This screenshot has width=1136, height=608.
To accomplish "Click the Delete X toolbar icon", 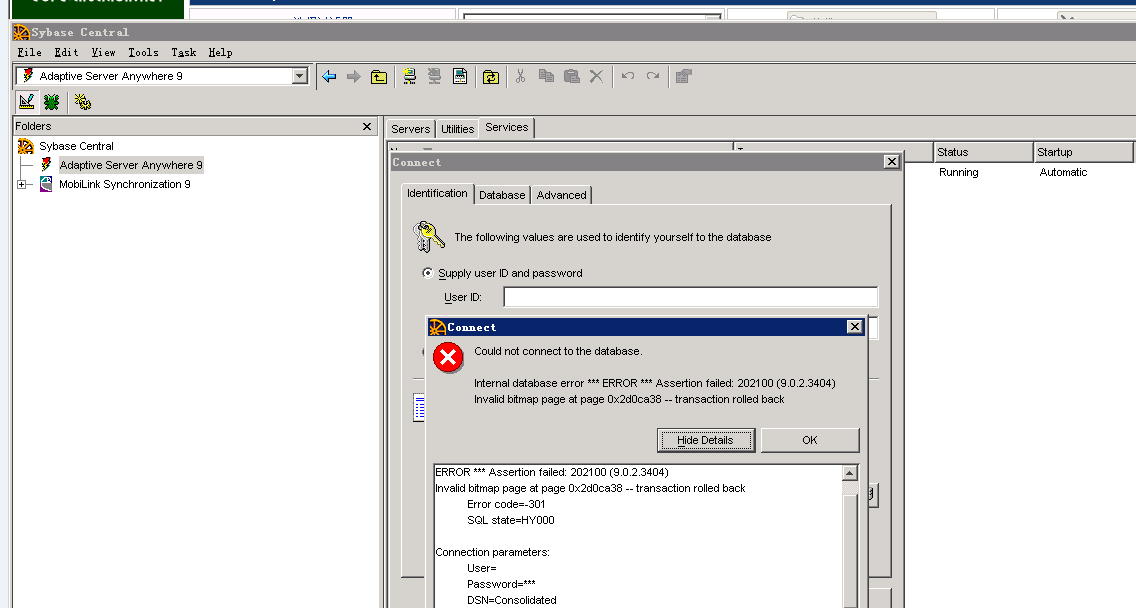I will coord(596,76).
